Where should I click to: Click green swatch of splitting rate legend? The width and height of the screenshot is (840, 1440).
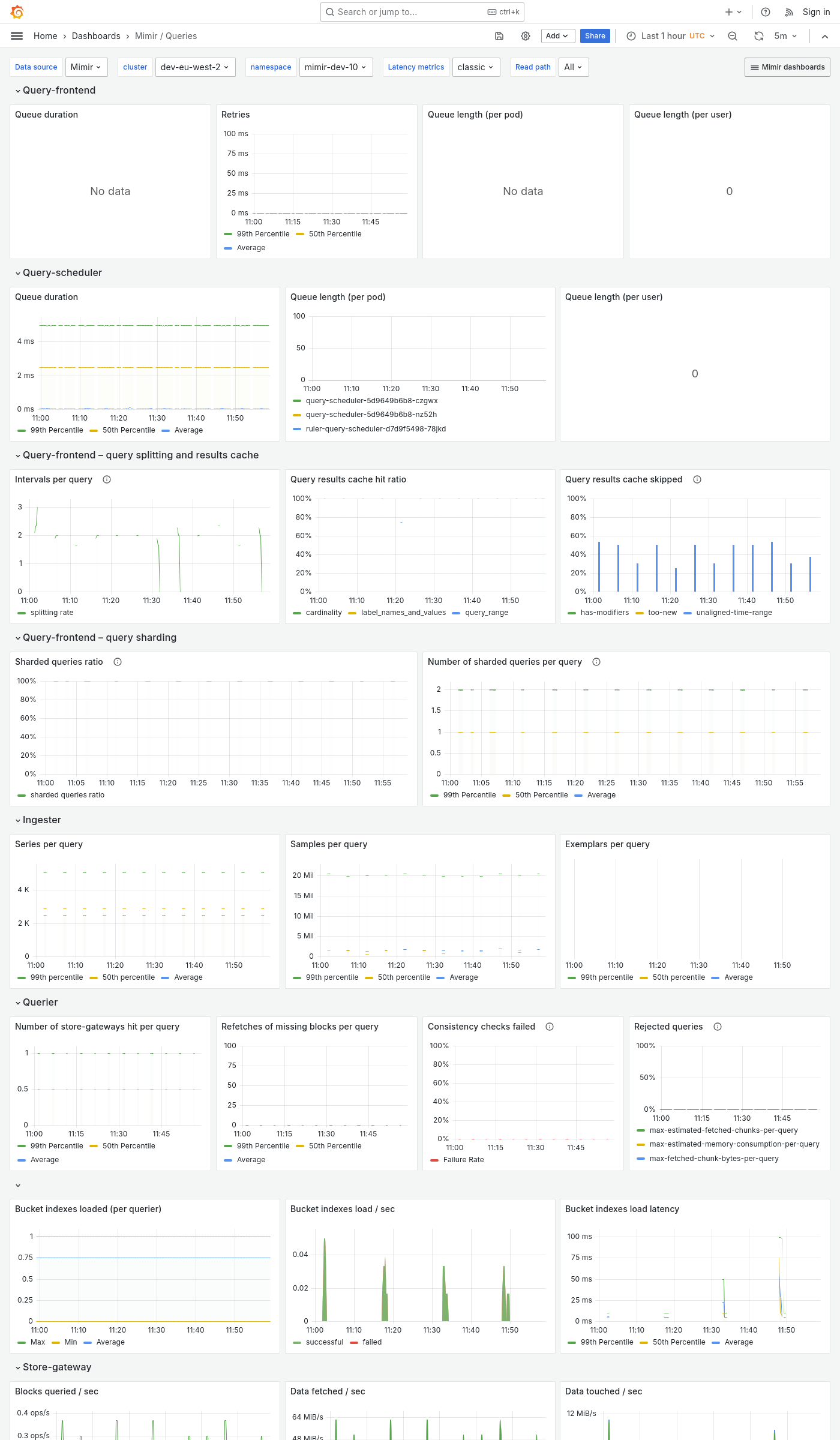point(22,613)
